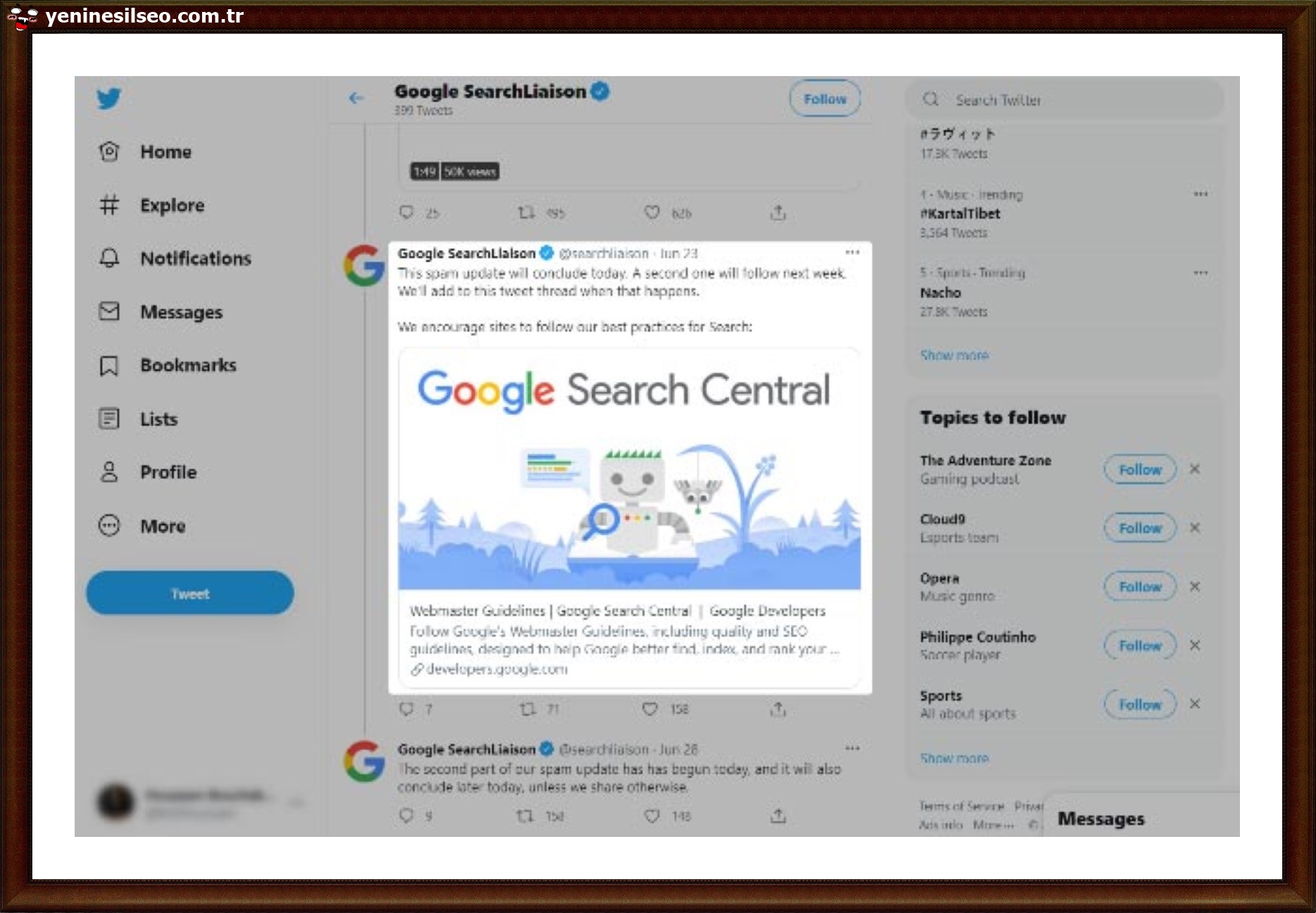Click the Search Twitter field
The height and width of the screenshot is (913, 1316).
(1065, 99)
